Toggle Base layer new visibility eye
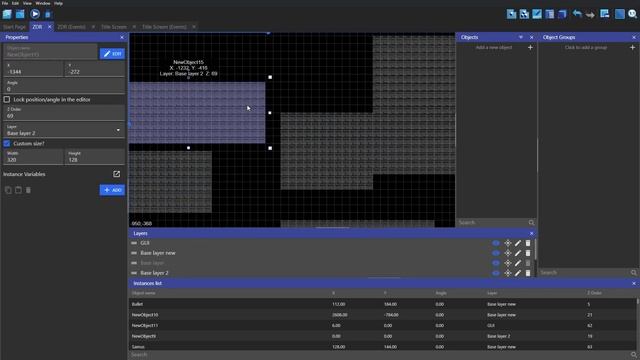Viewport: 640px width, 360px height. [496, 253]
